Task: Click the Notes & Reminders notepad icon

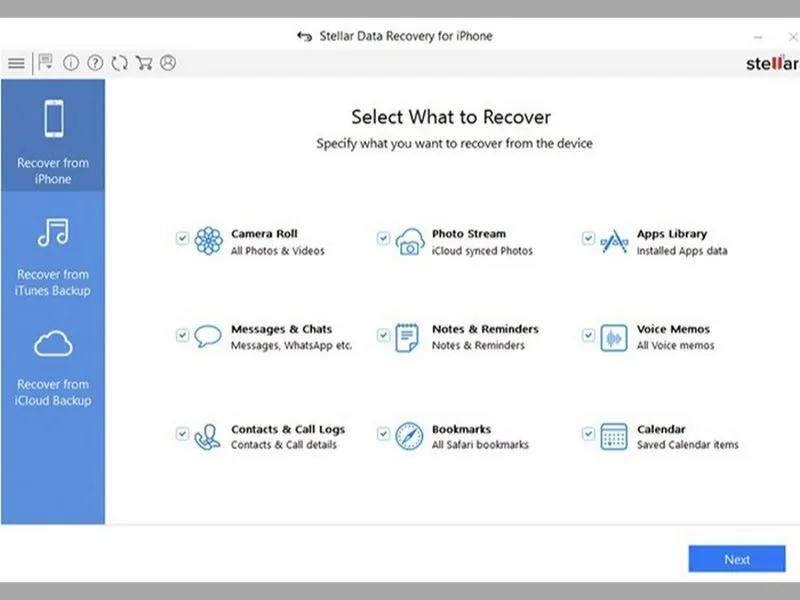Action: point(407,337)
